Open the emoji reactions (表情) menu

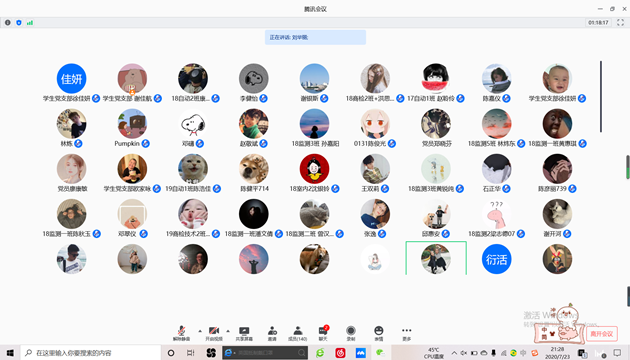pos(378,333)
